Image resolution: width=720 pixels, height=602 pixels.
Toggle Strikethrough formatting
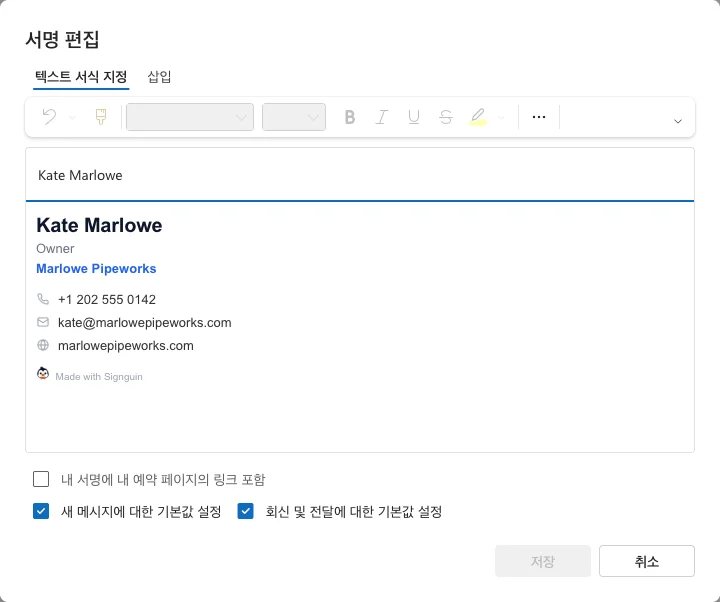click(445, 117)
